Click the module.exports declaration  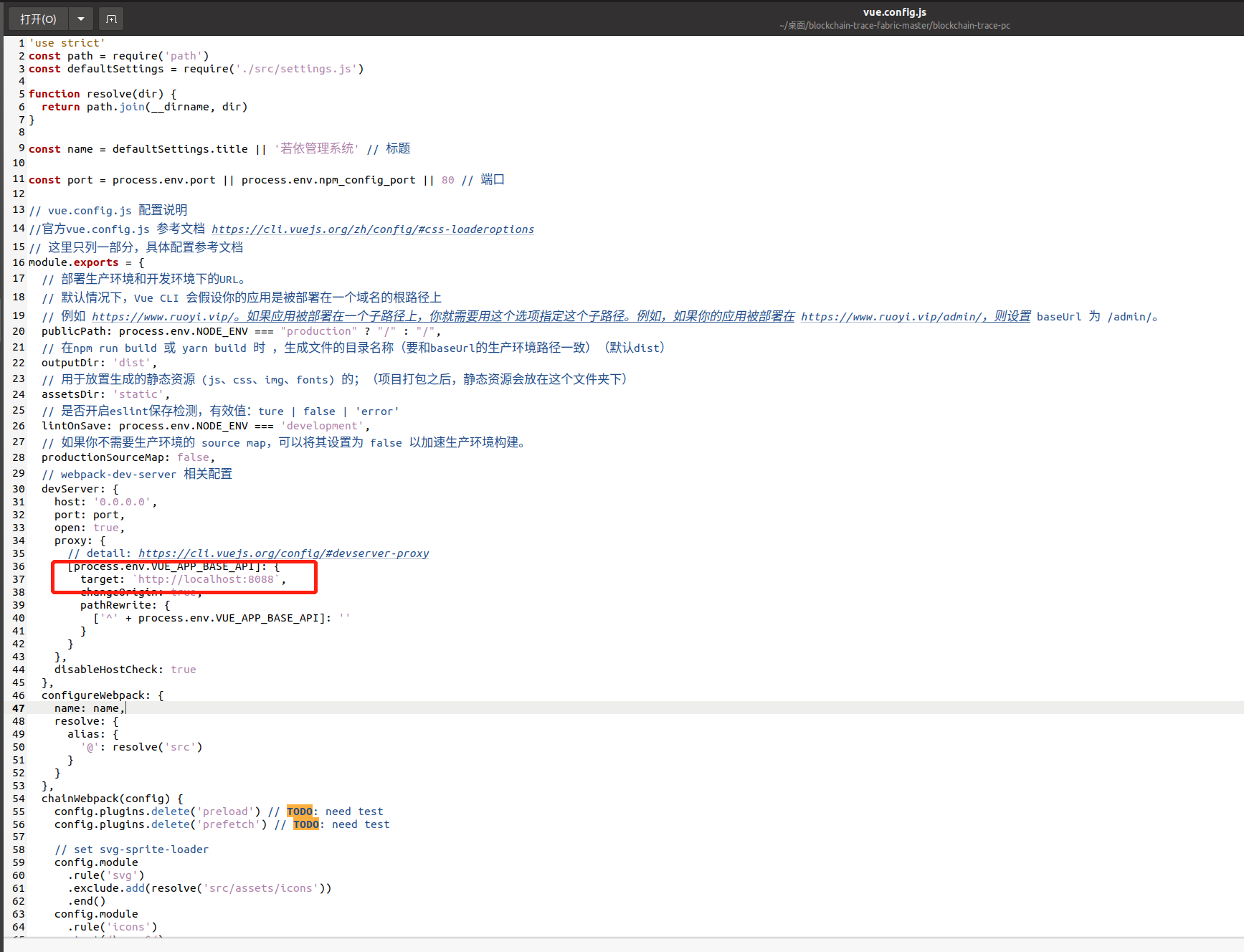(74, 262)
